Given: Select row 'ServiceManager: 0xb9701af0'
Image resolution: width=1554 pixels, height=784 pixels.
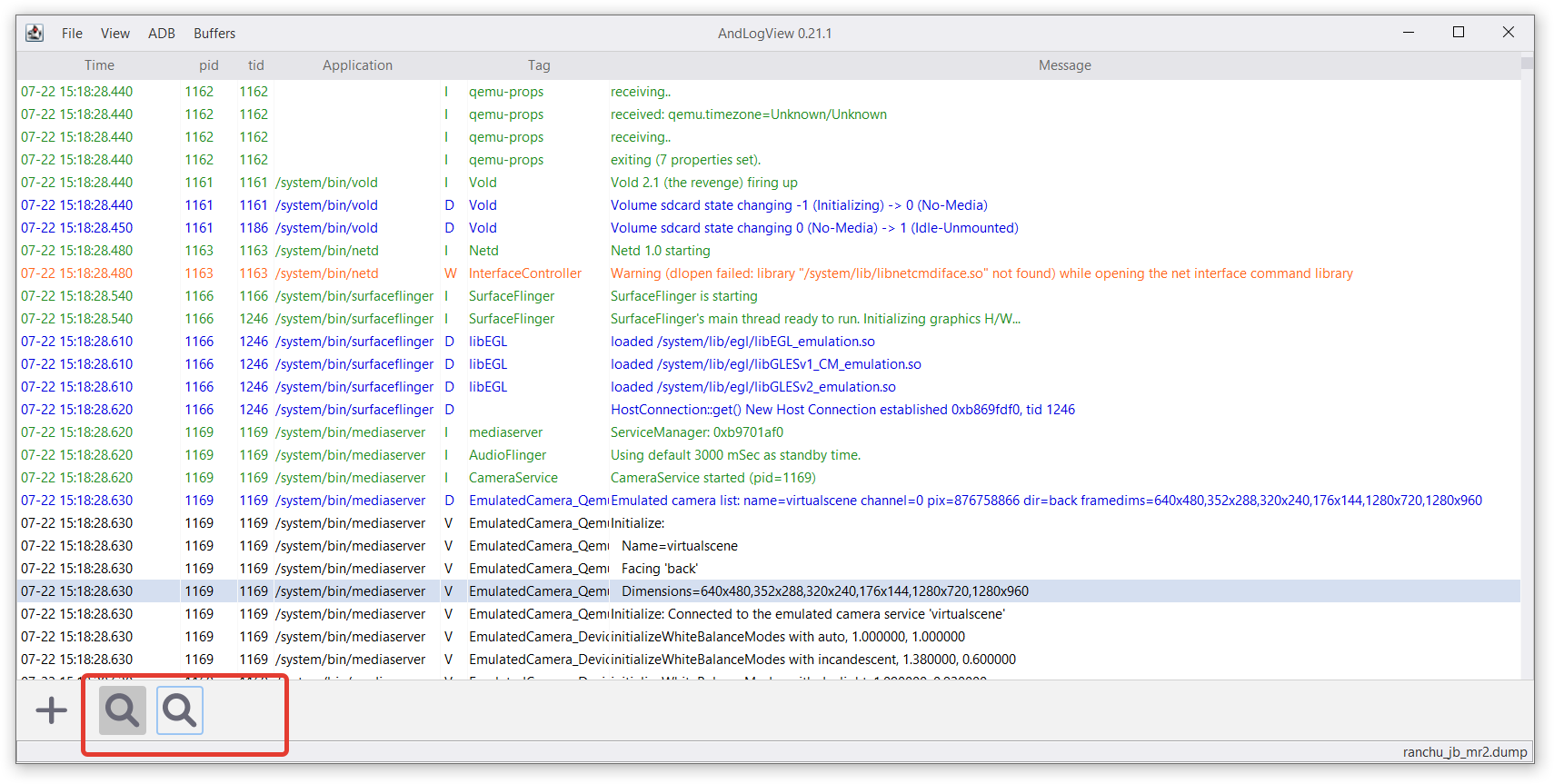Looking at the screenshot, I should (x=768, y=432).
